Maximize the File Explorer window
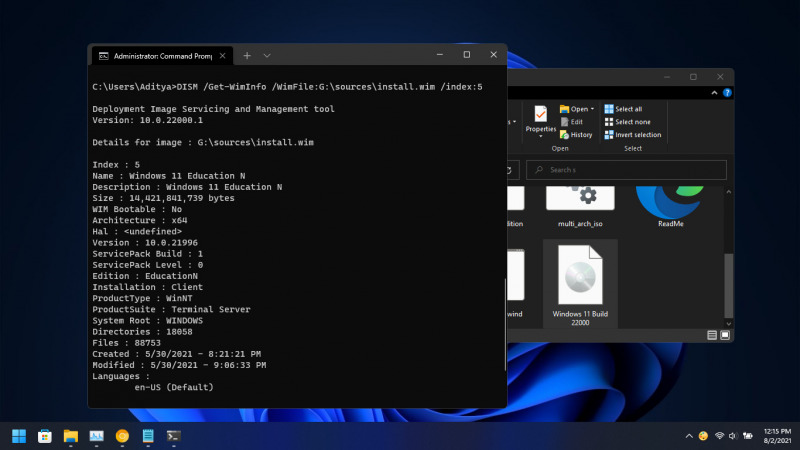The image size is (800, 450). coord(693,77)
